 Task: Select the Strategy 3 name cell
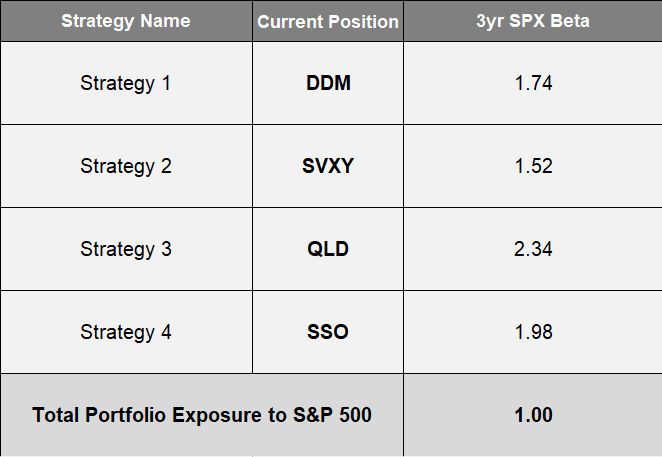pos(126,249)
